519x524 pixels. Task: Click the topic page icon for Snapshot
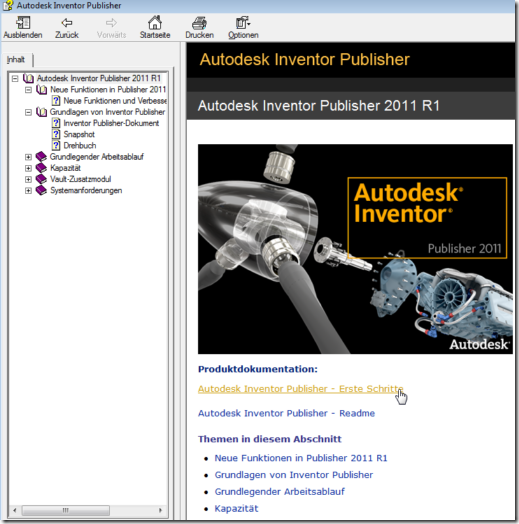coord(56,134)
